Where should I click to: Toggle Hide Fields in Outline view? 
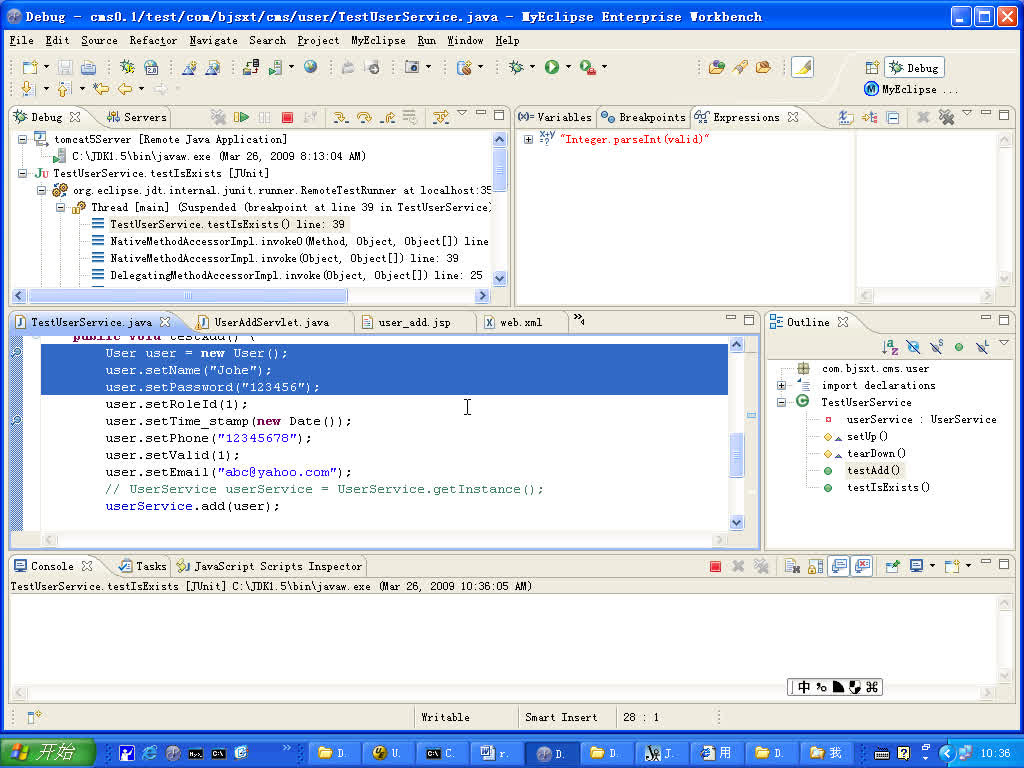point(913,347)
